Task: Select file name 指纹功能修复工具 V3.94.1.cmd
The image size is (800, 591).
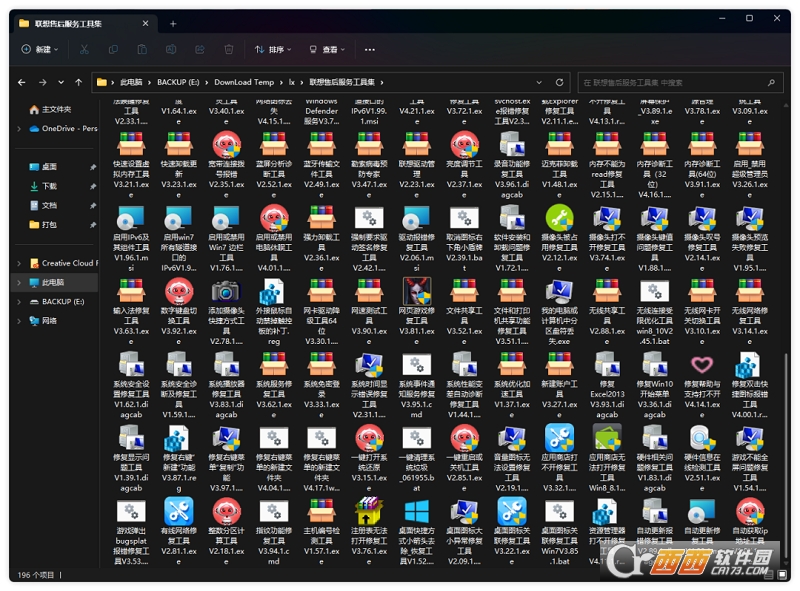Action: pos(274,546)
